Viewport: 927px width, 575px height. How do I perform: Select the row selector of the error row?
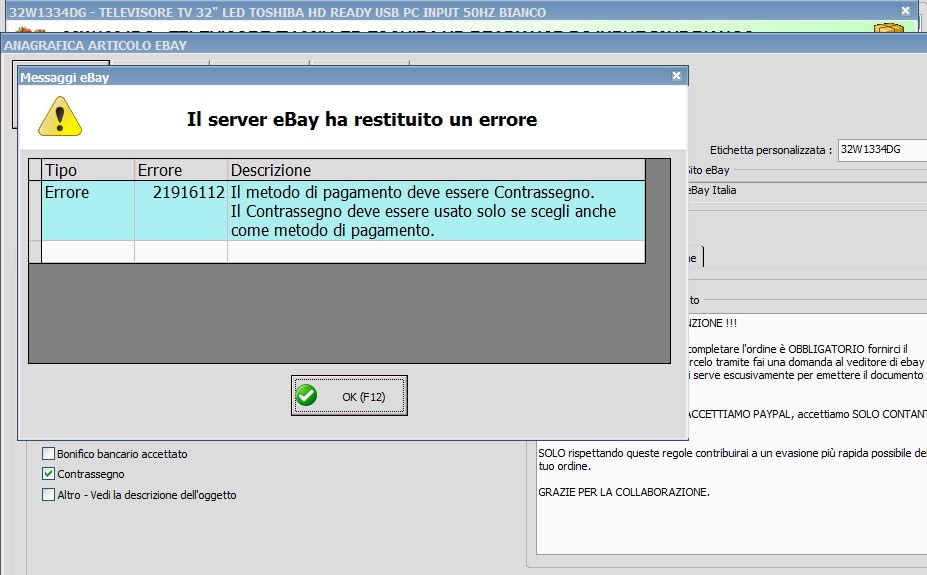pos(35,210)
